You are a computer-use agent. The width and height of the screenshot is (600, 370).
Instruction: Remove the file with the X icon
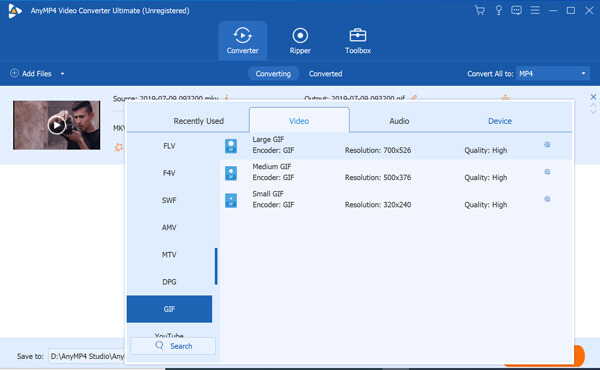(x=593, y=97)
